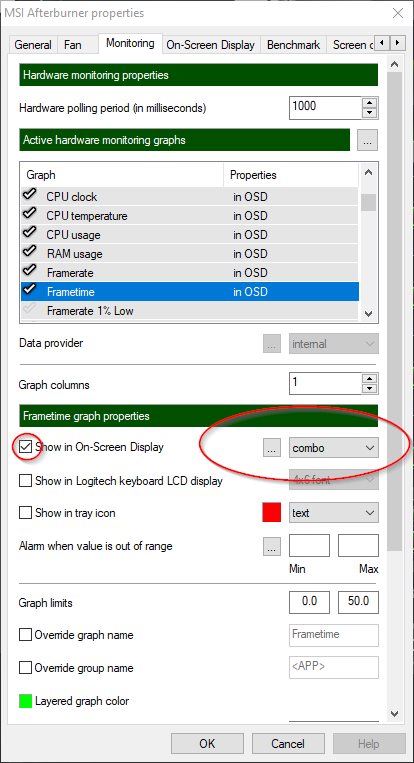Open the General tab
Screen dimensions: 414x763
(x=33, y=45)
